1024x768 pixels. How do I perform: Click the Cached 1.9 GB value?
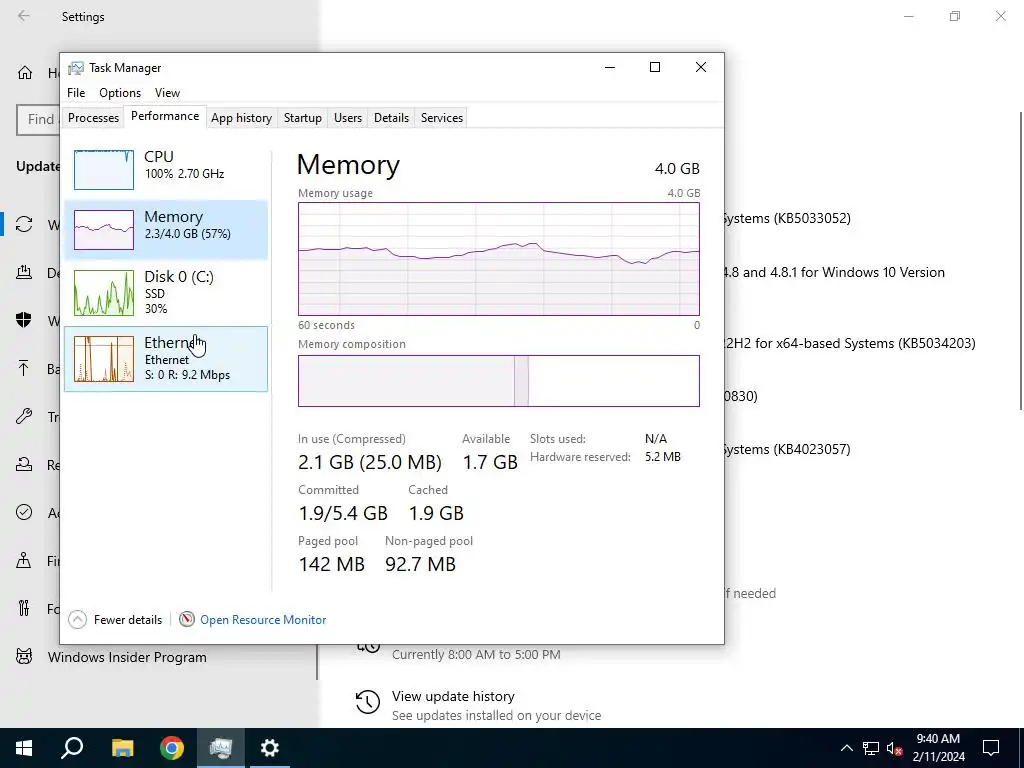[436, 513]
